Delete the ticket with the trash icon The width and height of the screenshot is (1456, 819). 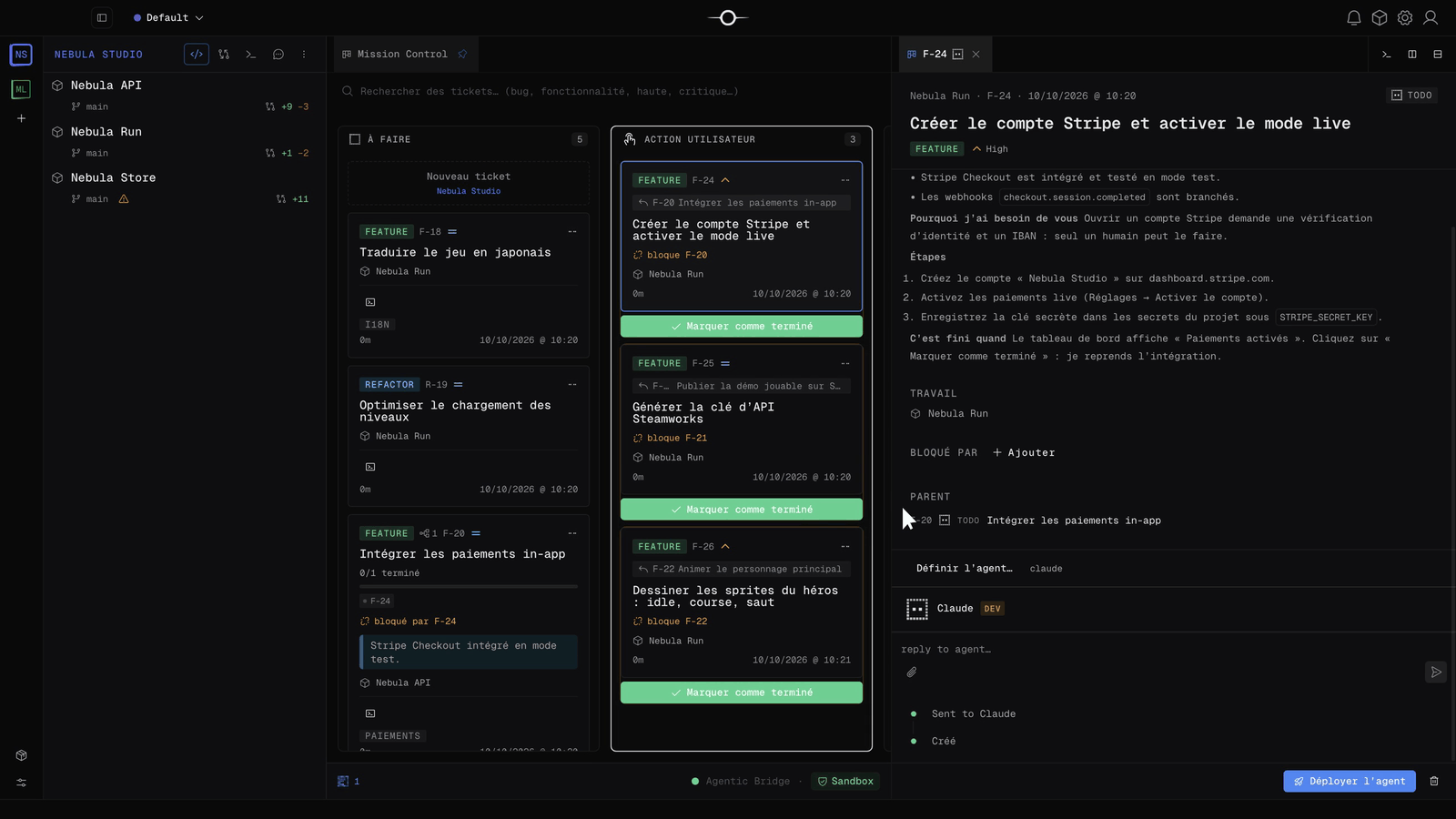click(x=1434, y=781)
